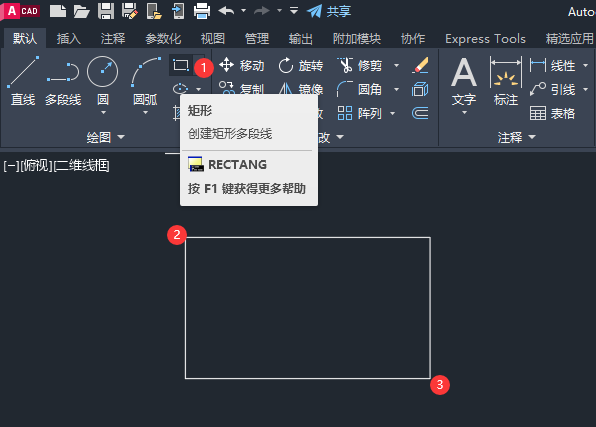Expand the 修剪 trim dropdown arrow
The image size is (596, 427).
pos(396,66)
